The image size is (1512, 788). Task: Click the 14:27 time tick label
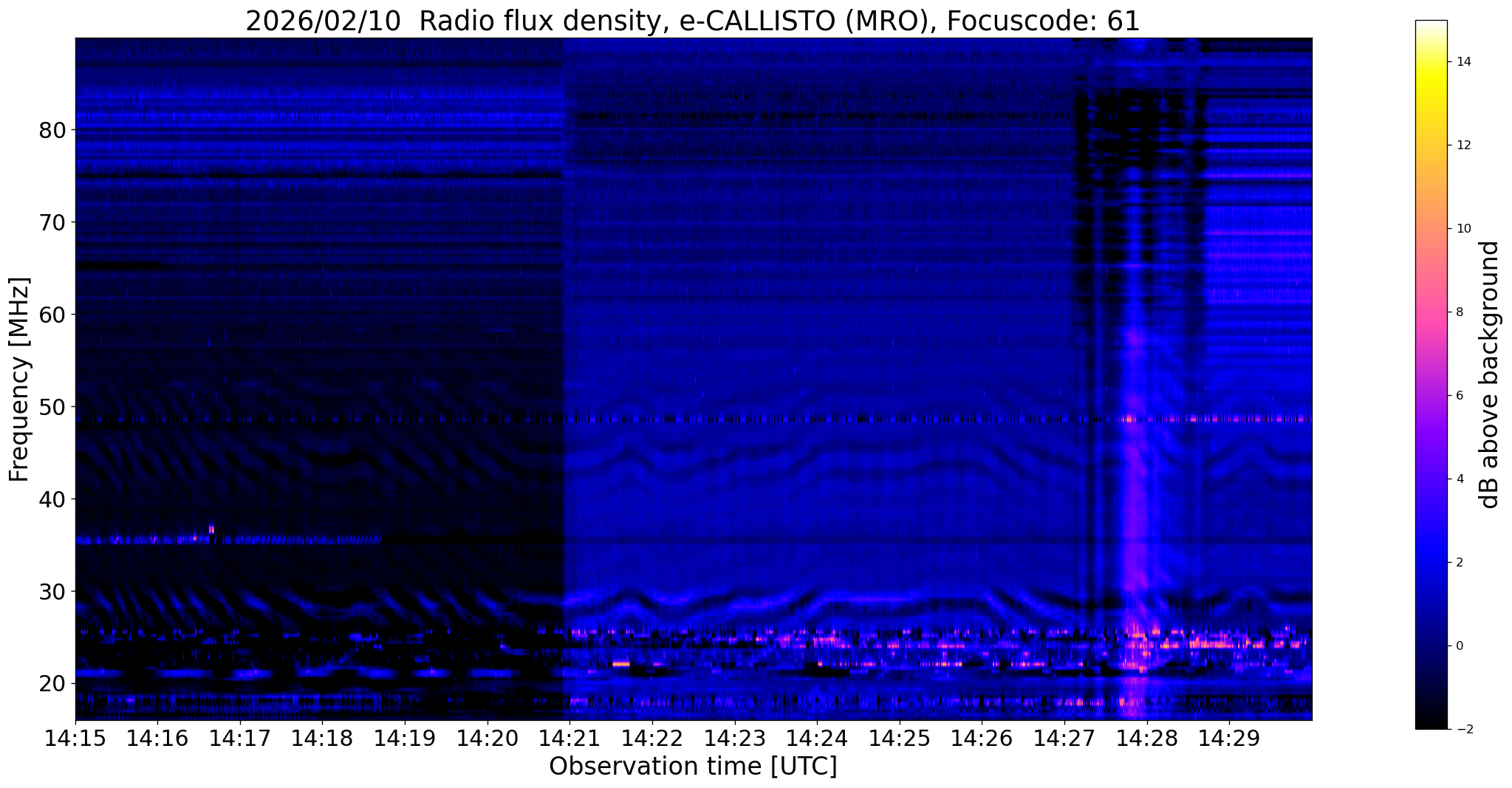1064,738
